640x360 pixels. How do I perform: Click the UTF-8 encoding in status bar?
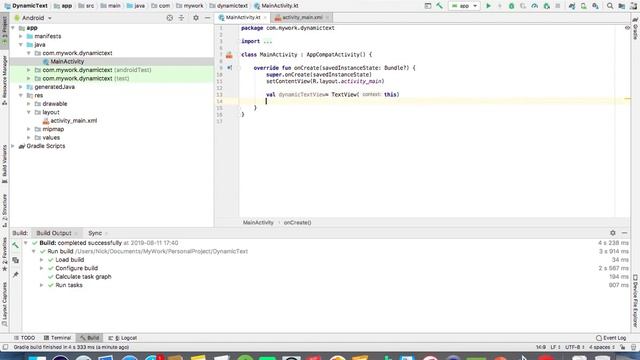[575, 347]
